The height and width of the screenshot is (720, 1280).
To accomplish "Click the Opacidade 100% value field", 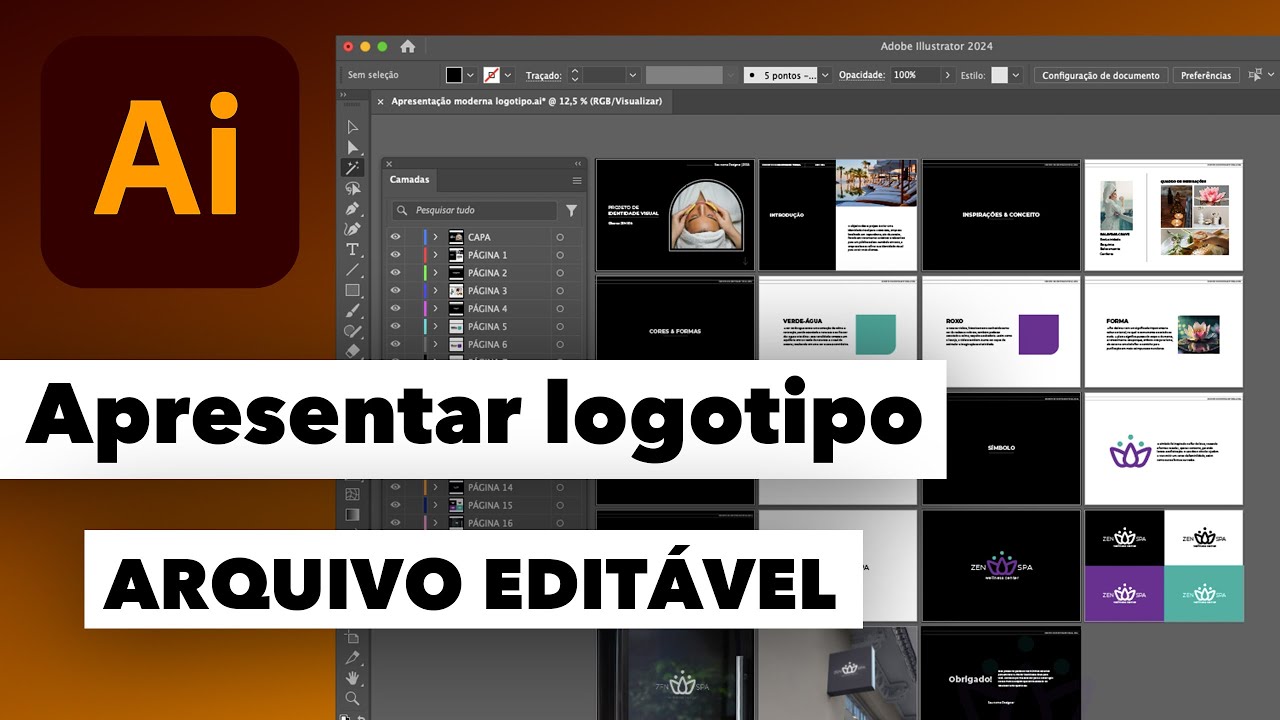I will (x=915, y=75).
